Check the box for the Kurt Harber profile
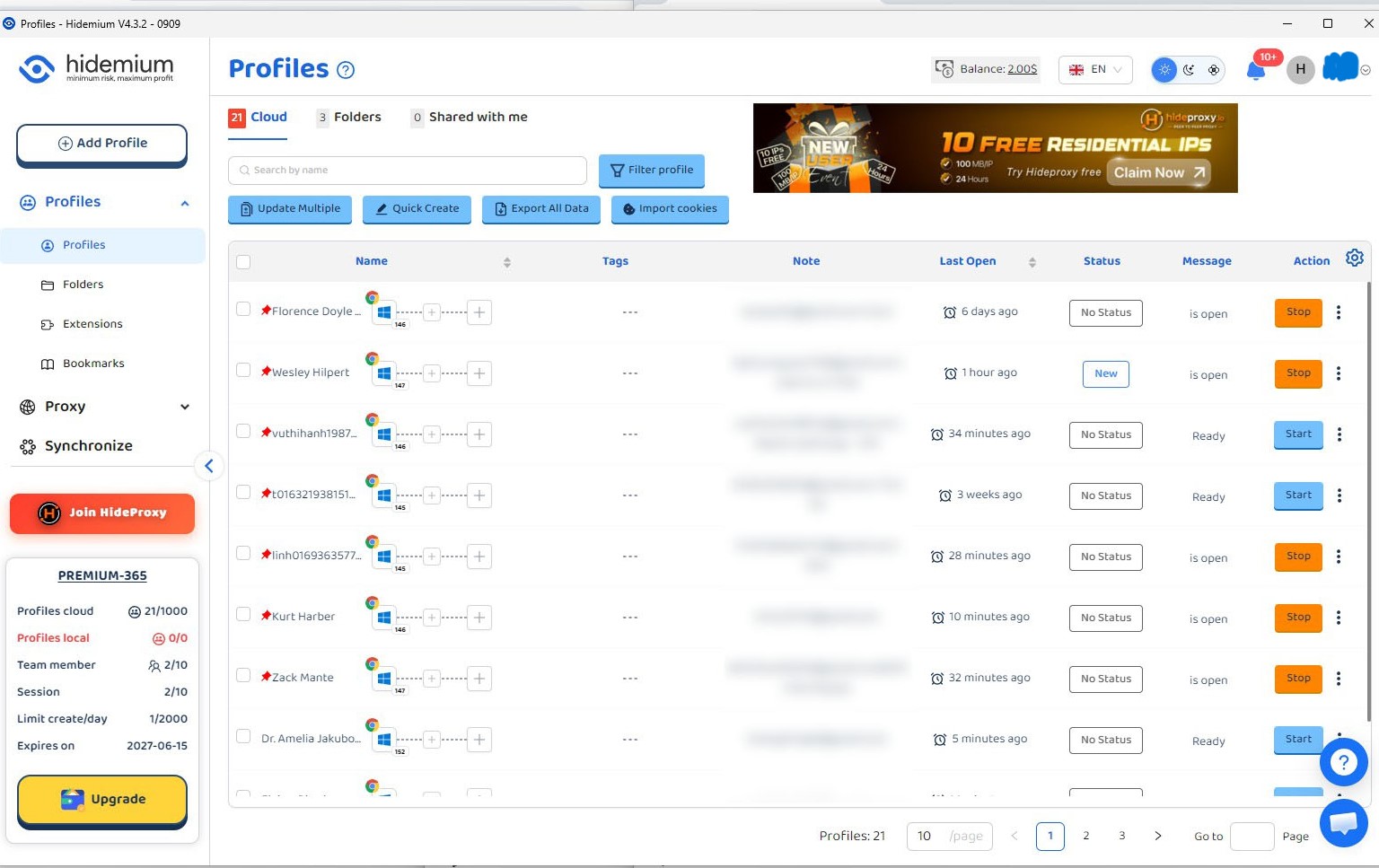Screen dimensions: 1379x868 click(x=243, y=614)
